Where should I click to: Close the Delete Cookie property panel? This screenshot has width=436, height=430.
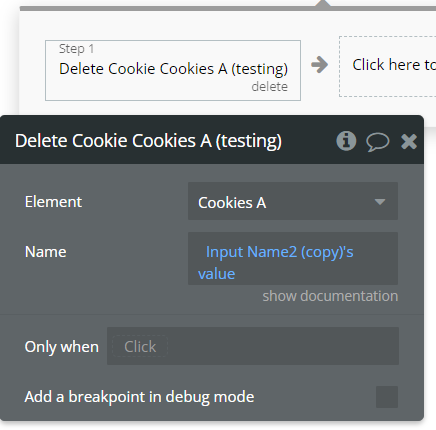409,141
